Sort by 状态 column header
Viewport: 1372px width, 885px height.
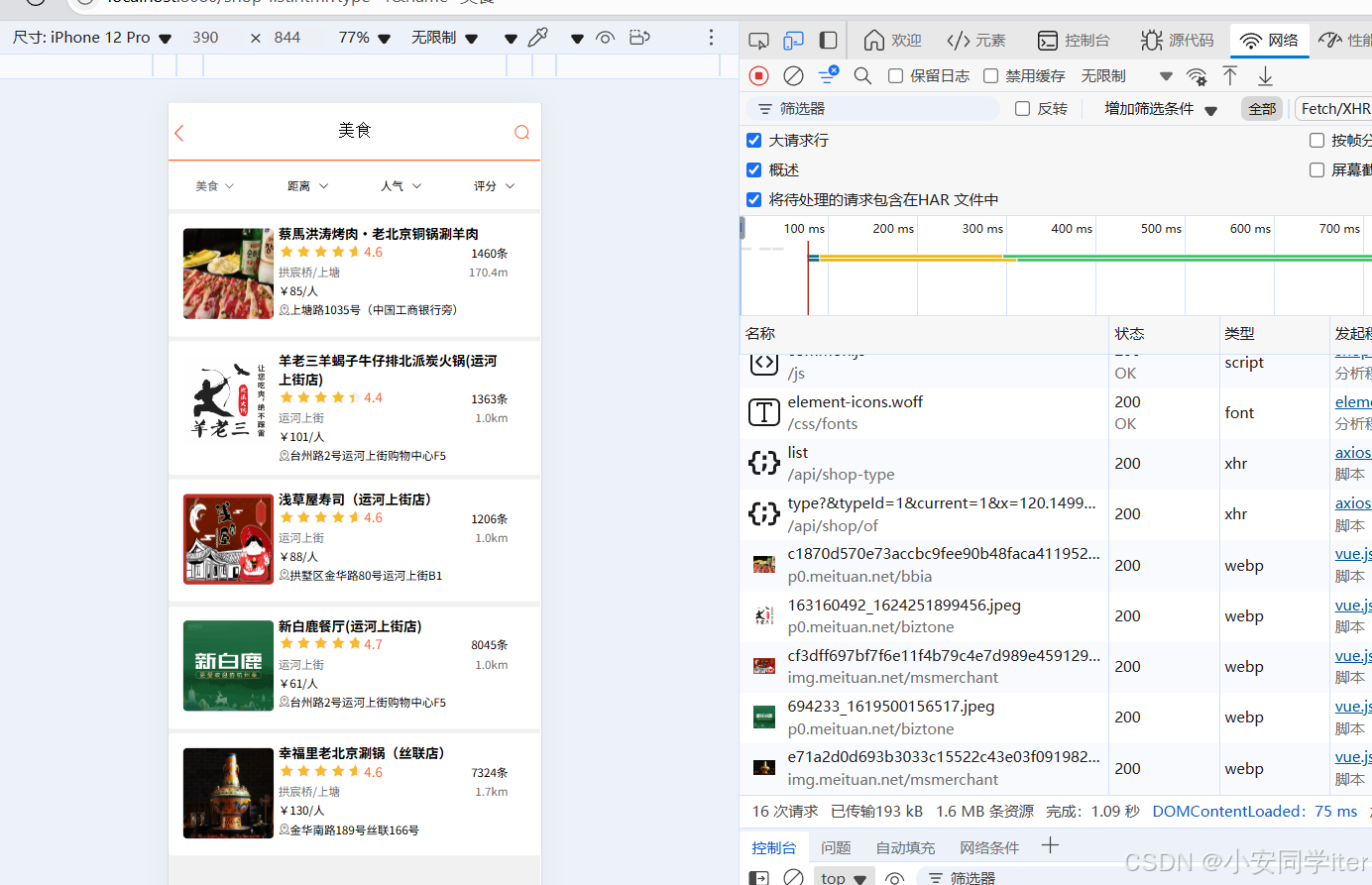1165,334
